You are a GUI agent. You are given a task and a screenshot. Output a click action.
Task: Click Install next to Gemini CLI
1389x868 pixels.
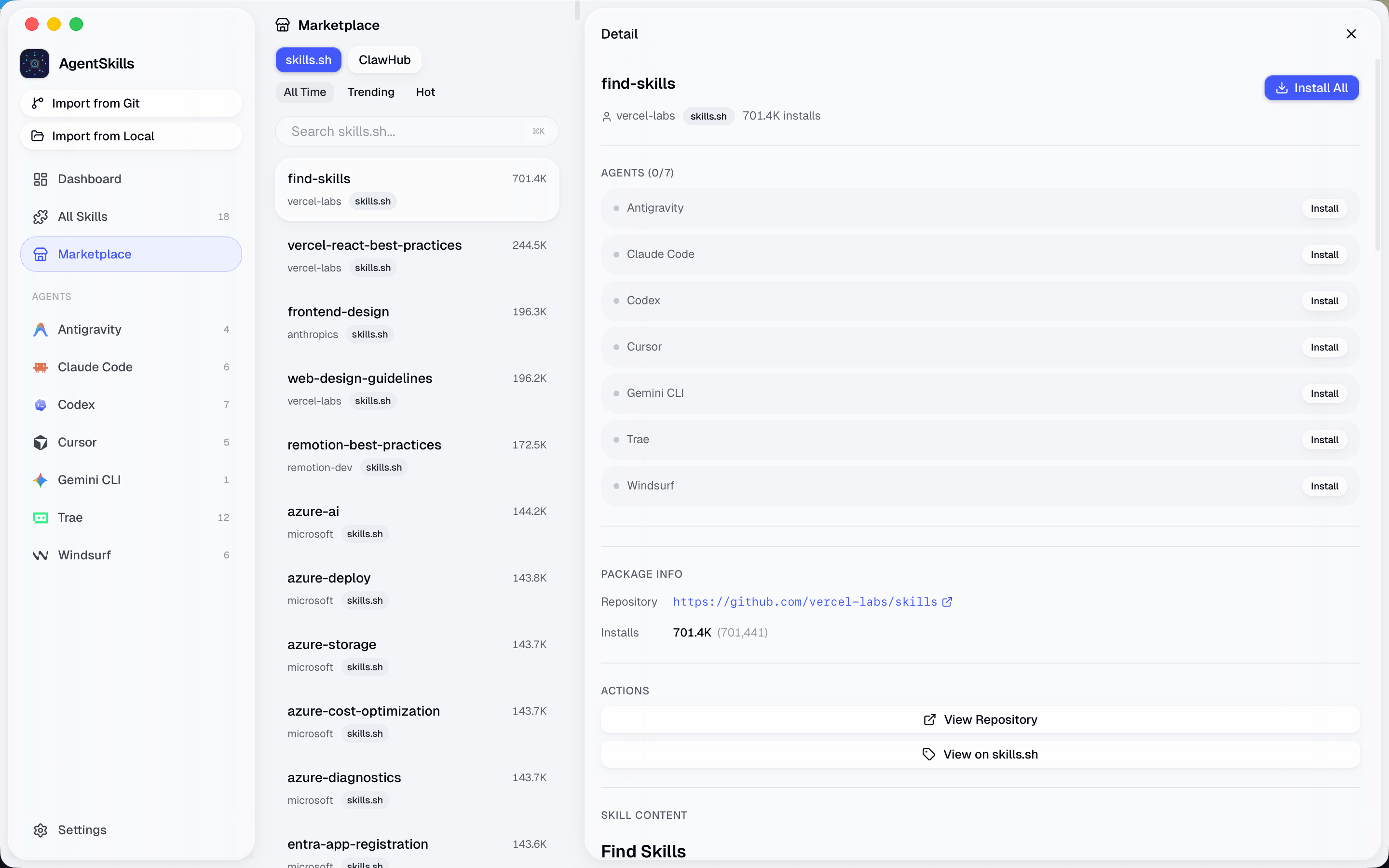click(1324, 393)
